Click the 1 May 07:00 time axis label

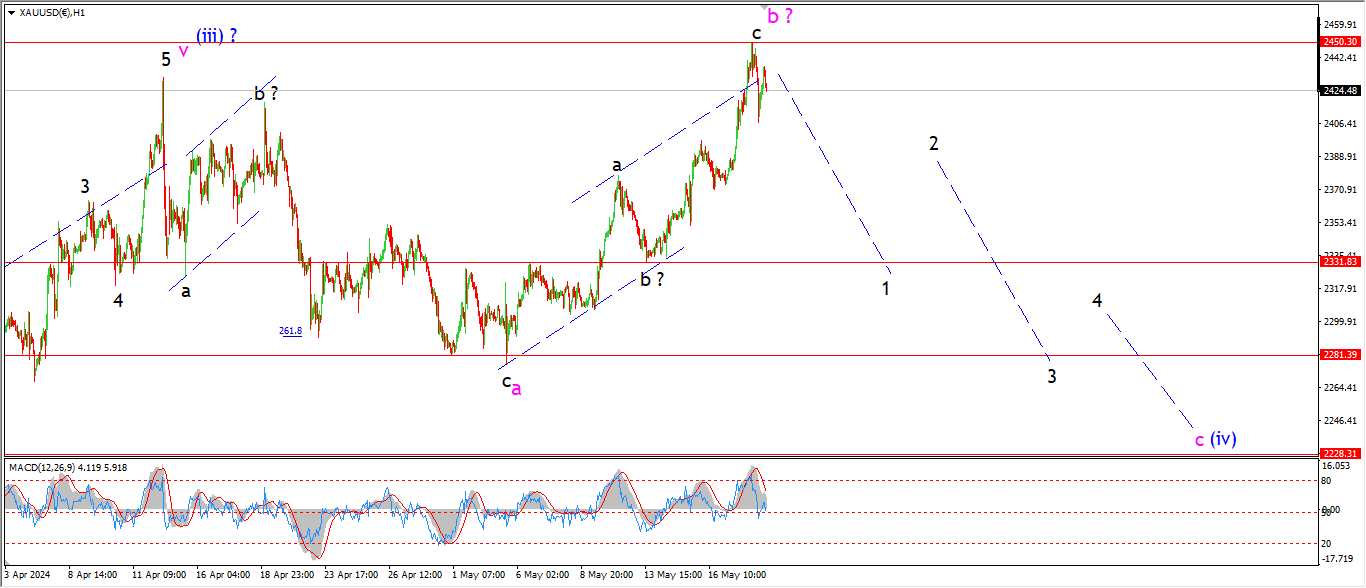coord(476,575)
